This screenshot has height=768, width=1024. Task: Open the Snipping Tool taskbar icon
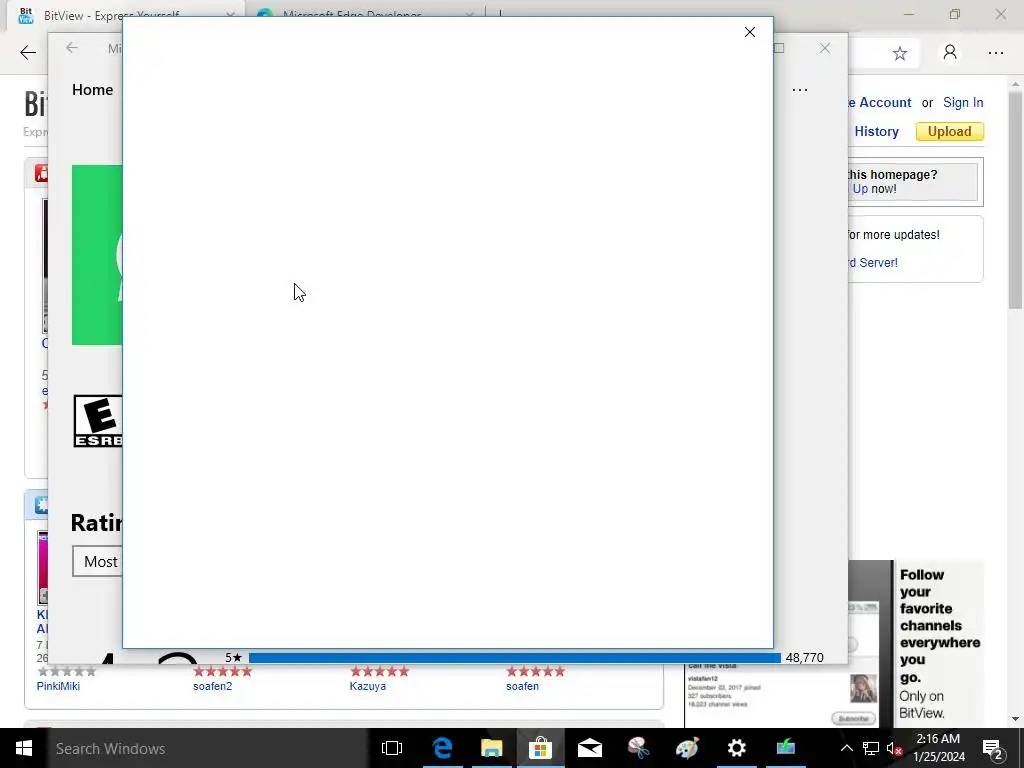(638, 748)
